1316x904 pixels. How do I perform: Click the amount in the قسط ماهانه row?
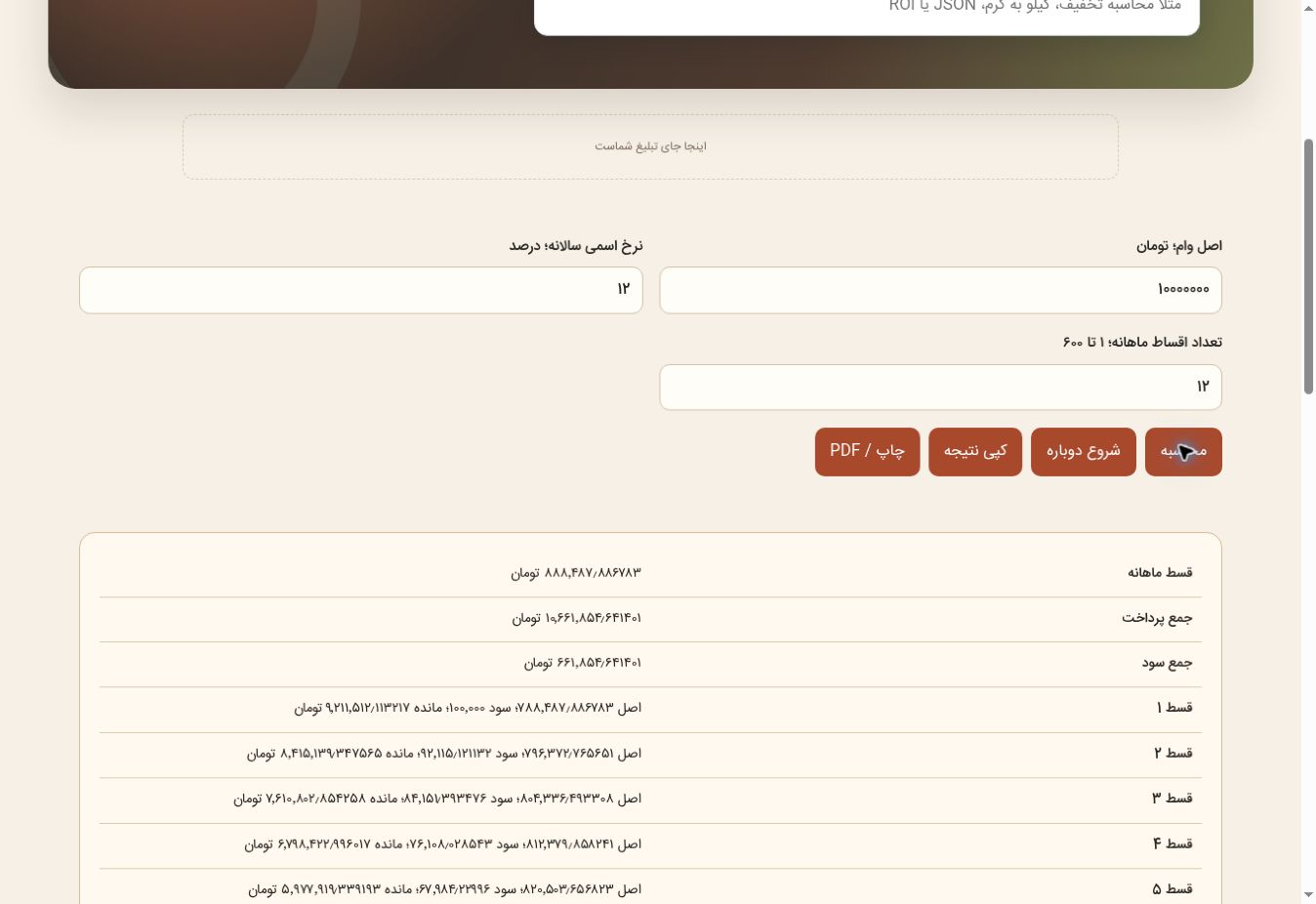click(x=576, y=573)
